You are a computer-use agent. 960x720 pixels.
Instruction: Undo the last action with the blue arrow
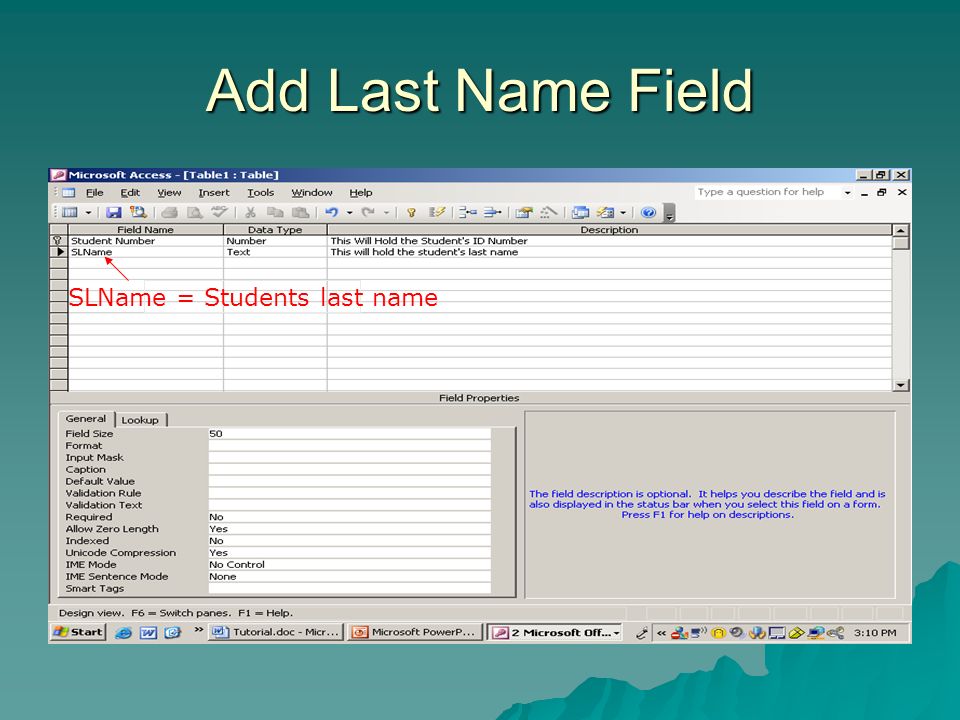click(x=332, y=212)
